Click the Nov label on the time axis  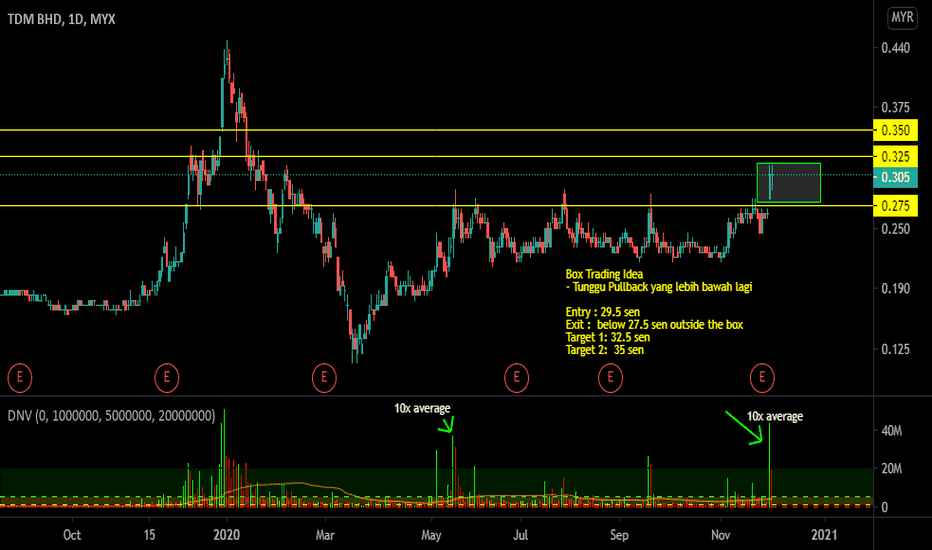coord(720,535)
